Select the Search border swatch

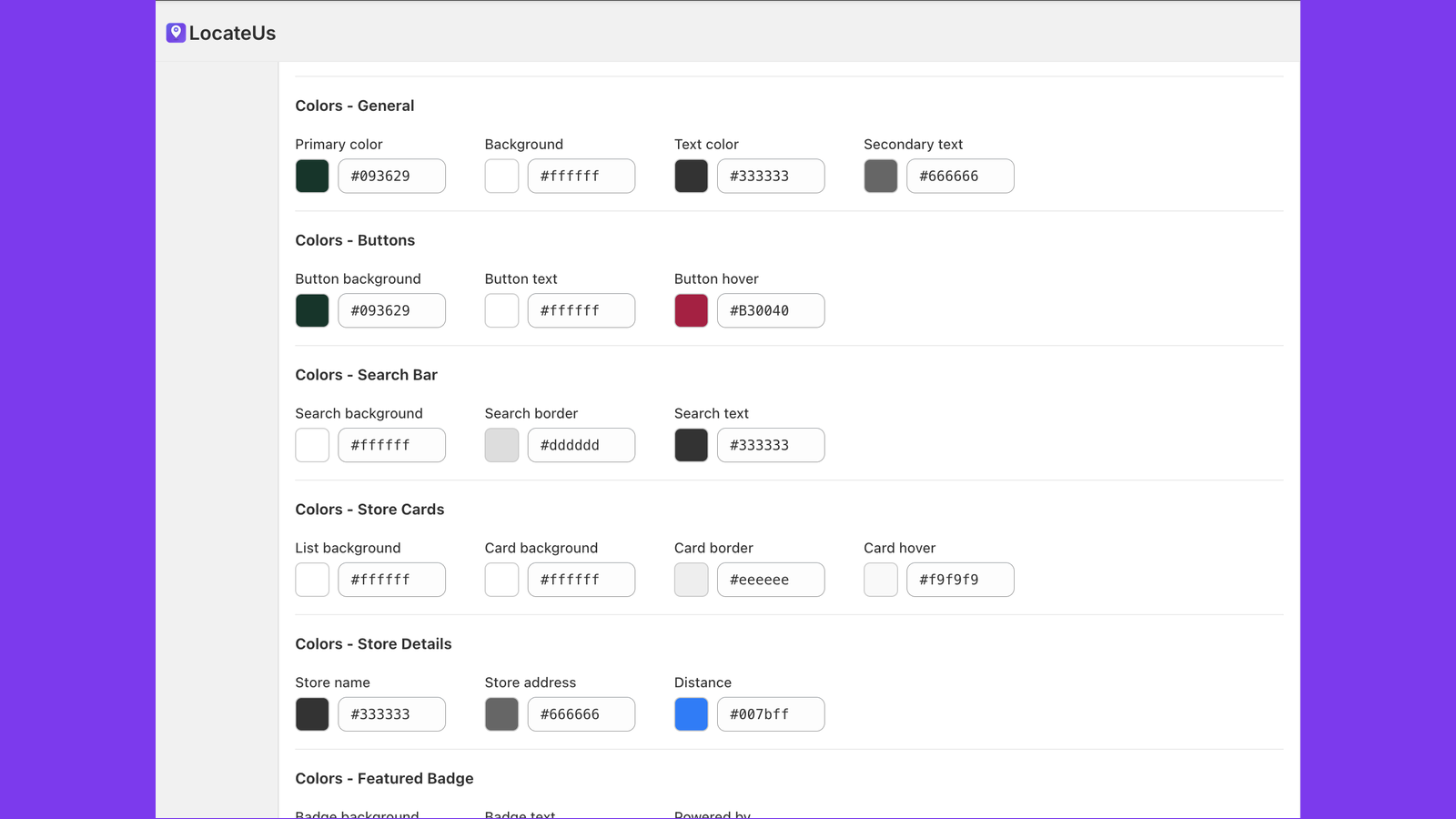[x=501, y=445]
